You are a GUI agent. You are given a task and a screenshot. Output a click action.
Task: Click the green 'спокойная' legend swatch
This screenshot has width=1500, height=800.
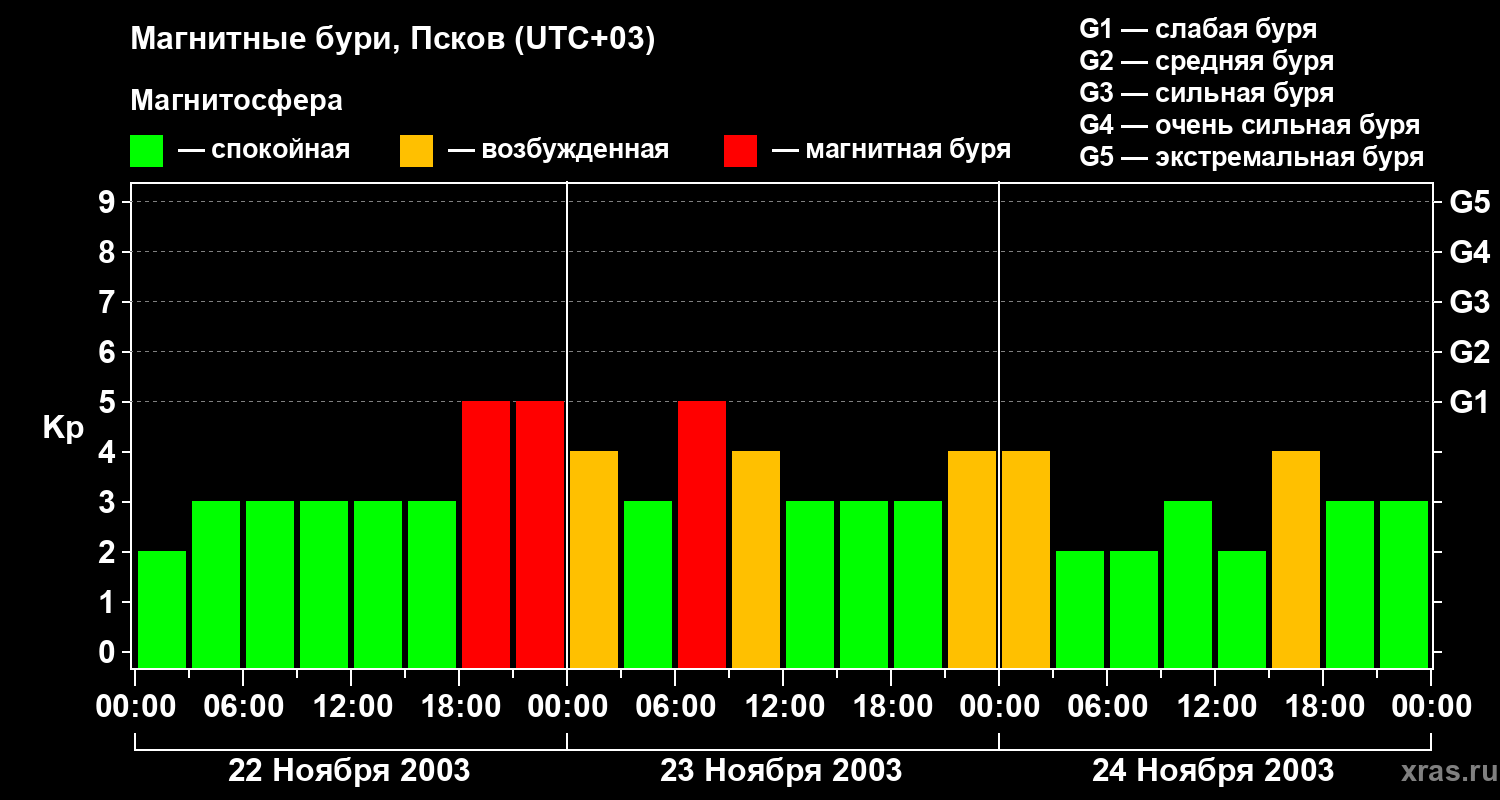coord(147,151)
